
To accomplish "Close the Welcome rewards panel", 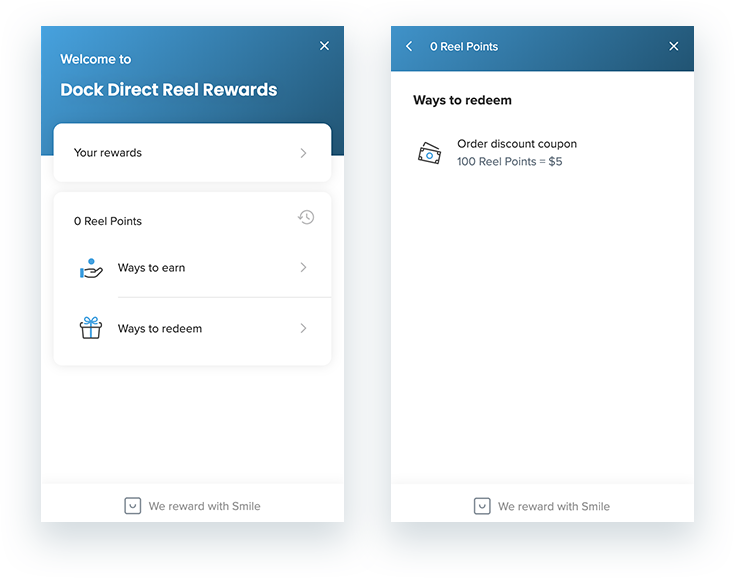I will click(324, 46).
